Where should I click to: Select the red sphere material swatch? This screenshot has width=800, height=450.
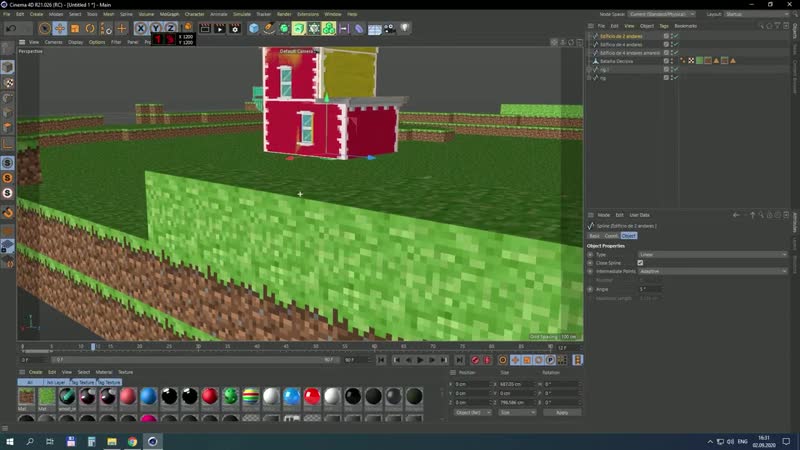pos(210,396)
